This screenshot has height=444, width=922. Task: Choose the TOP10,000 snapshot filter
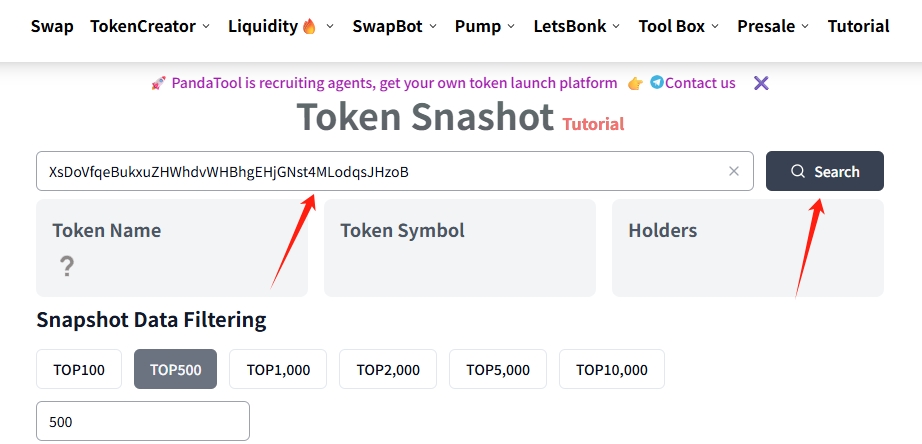(x=611, y=369)
